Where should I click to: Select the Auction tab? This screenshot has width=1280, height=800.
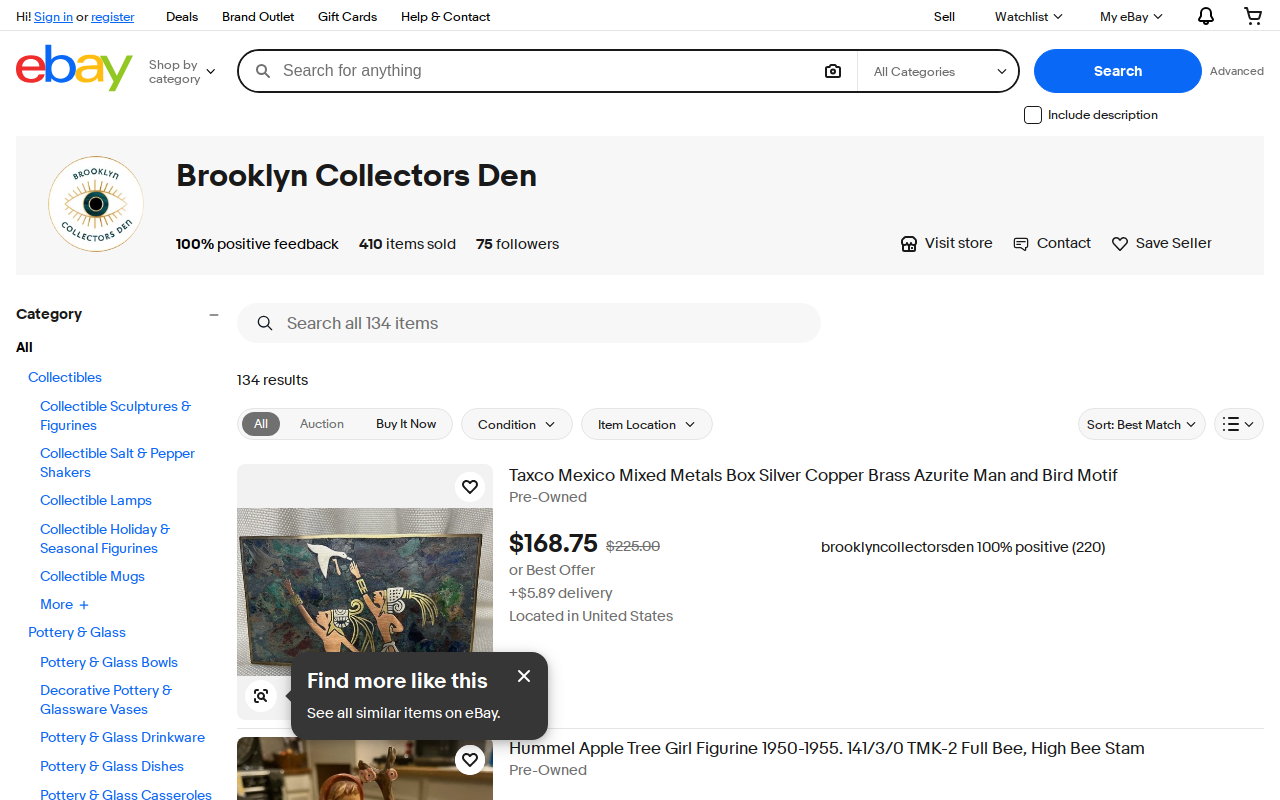322,424
